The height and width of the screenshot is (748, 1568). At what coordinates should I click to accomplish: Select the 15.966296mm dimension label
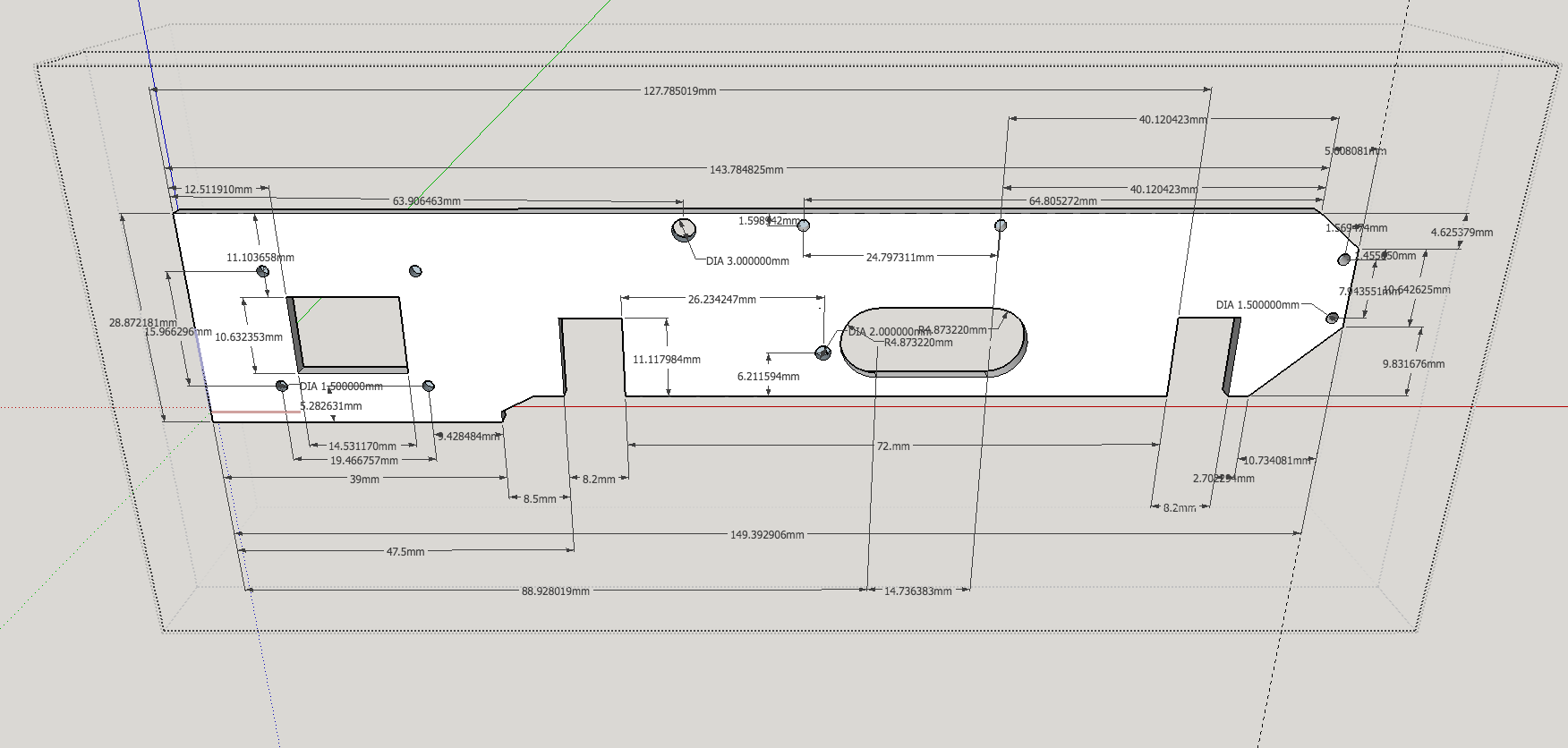[178, 332]
